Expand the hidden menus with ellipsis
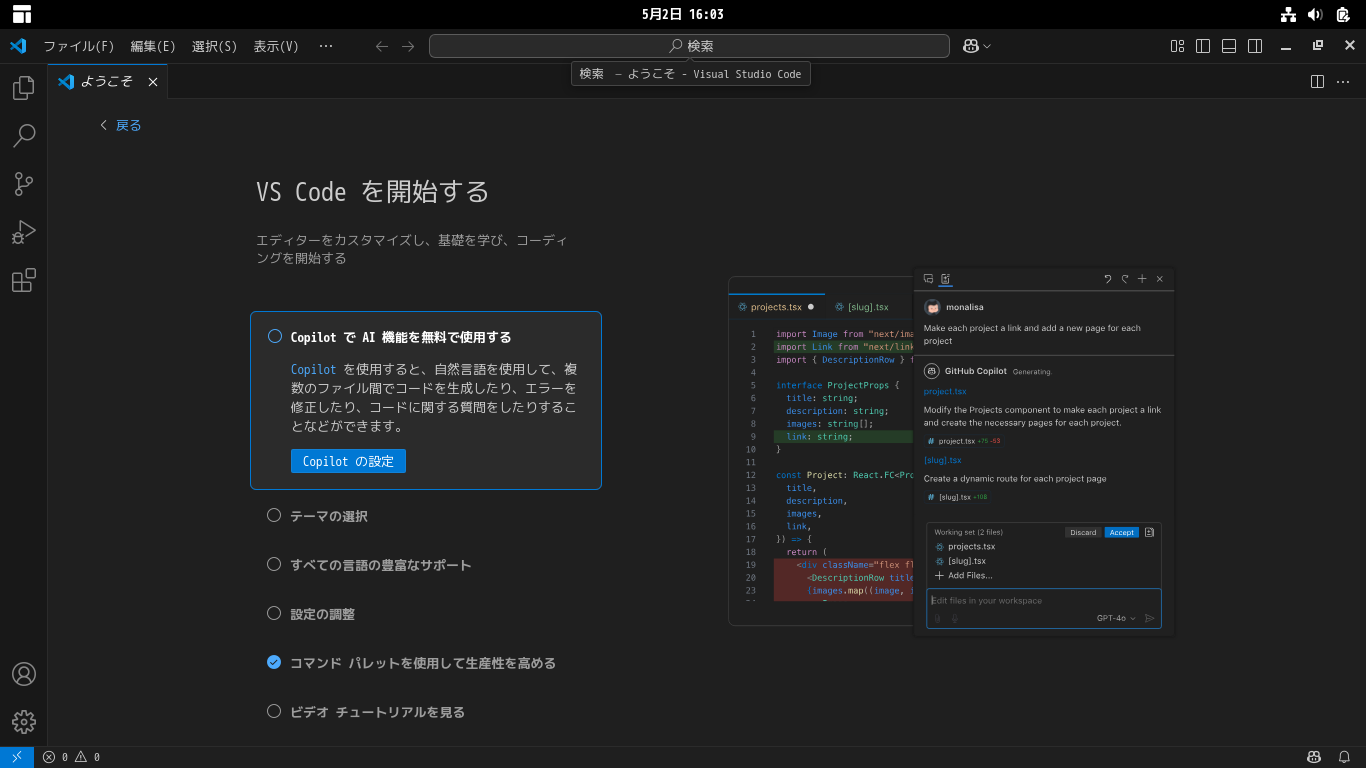Screen dimensions: 1366x768 (x=325, y=46)
